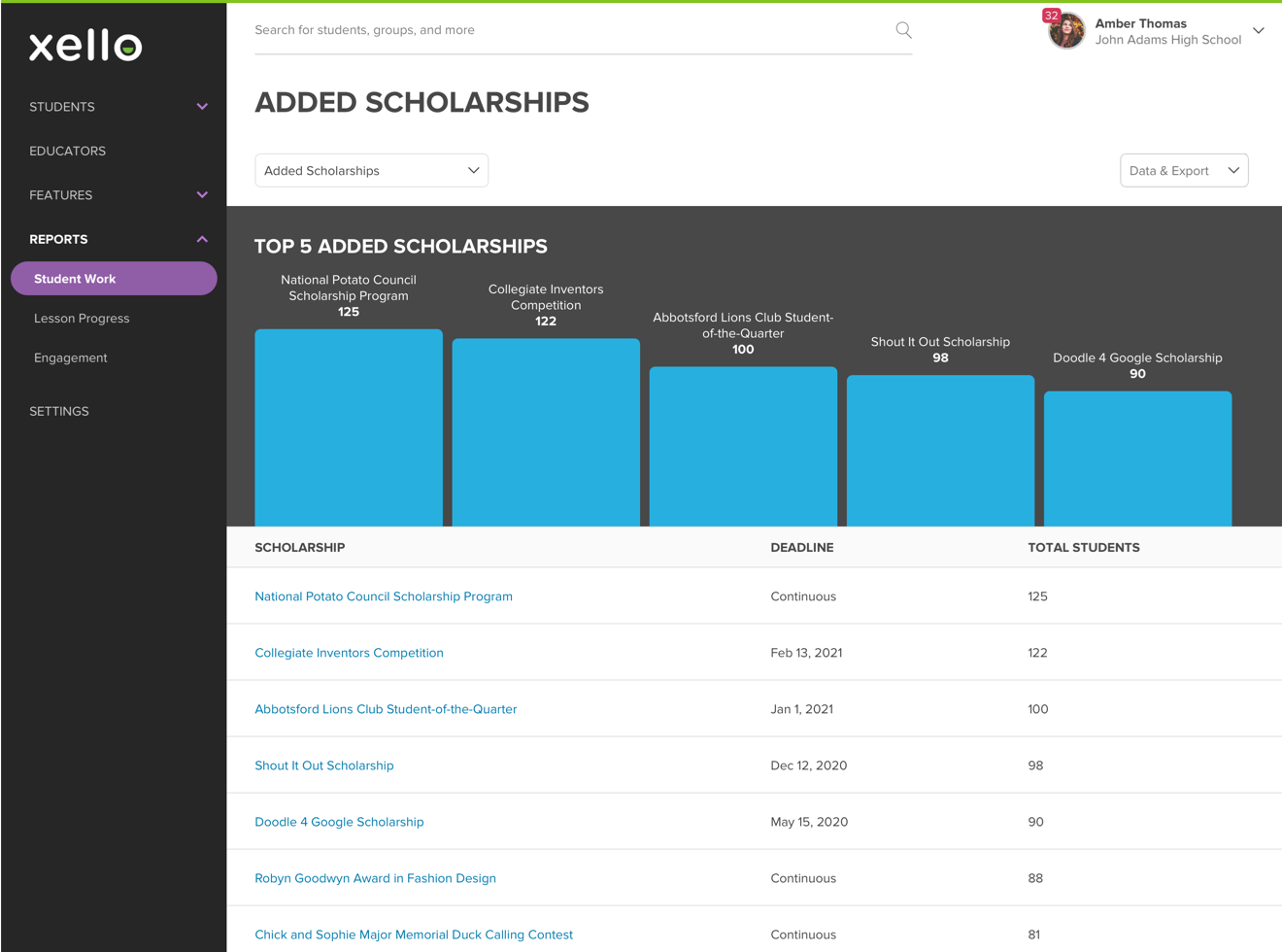Open Abbotsford Lions Club Student-of-the-Quarter link

(x=386, y=709)
